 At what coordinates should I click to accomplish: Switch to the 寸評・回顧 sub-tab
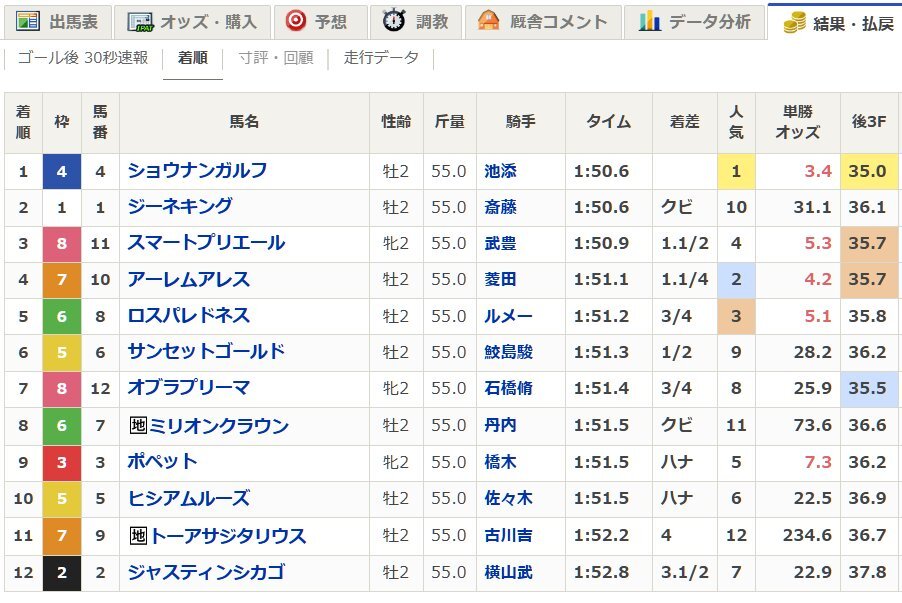(275, 58)
